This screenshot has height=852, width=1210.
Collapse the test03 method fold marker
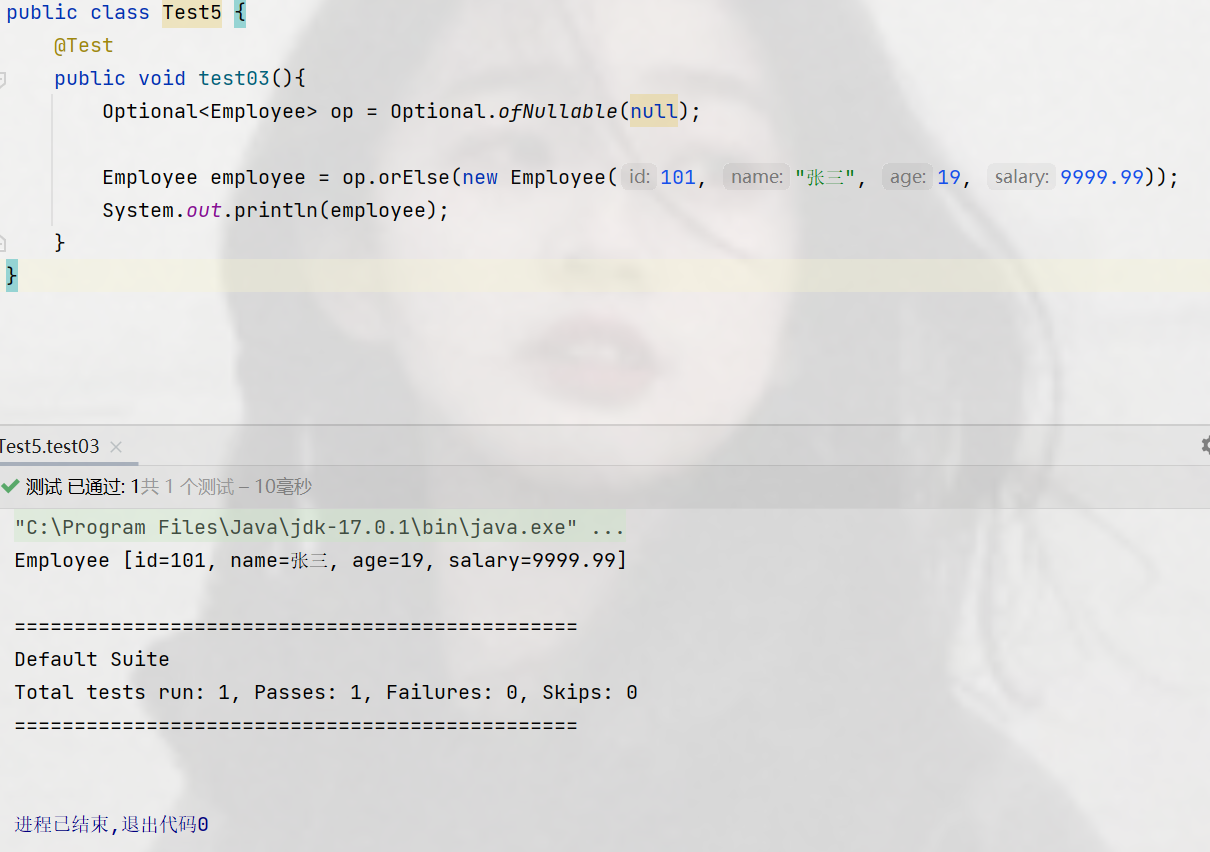(x=3, y=78)
